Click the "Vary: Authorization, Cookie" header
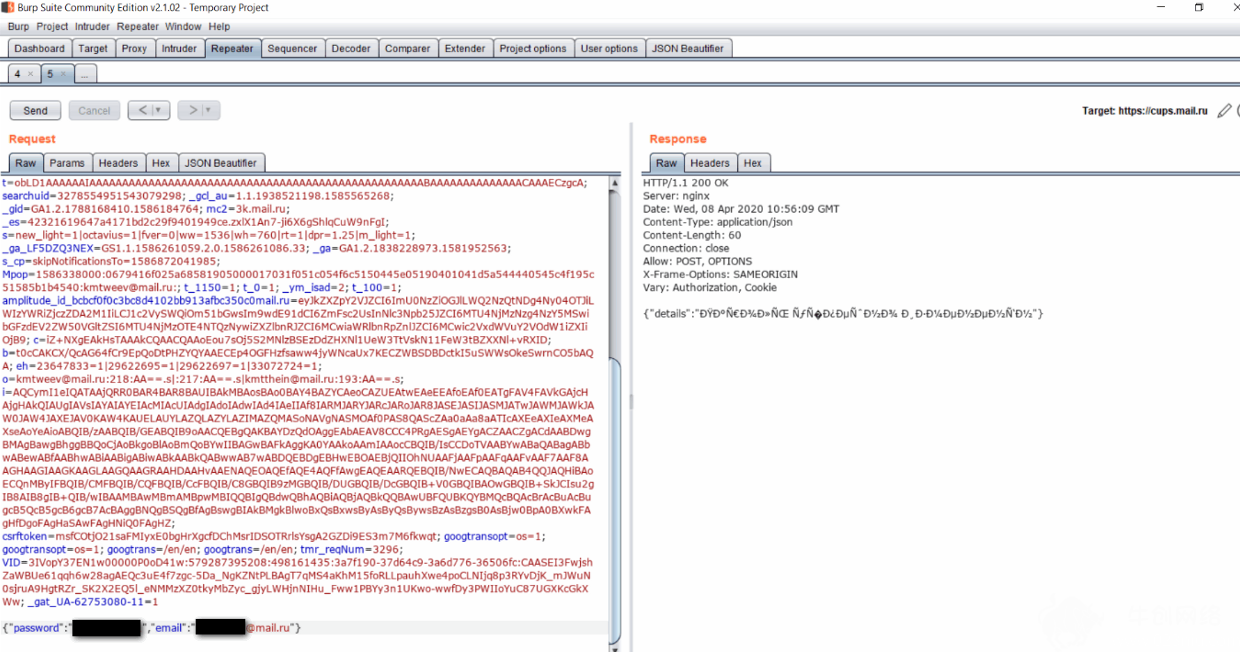1240x652 pixels. [x=710, y=287]
